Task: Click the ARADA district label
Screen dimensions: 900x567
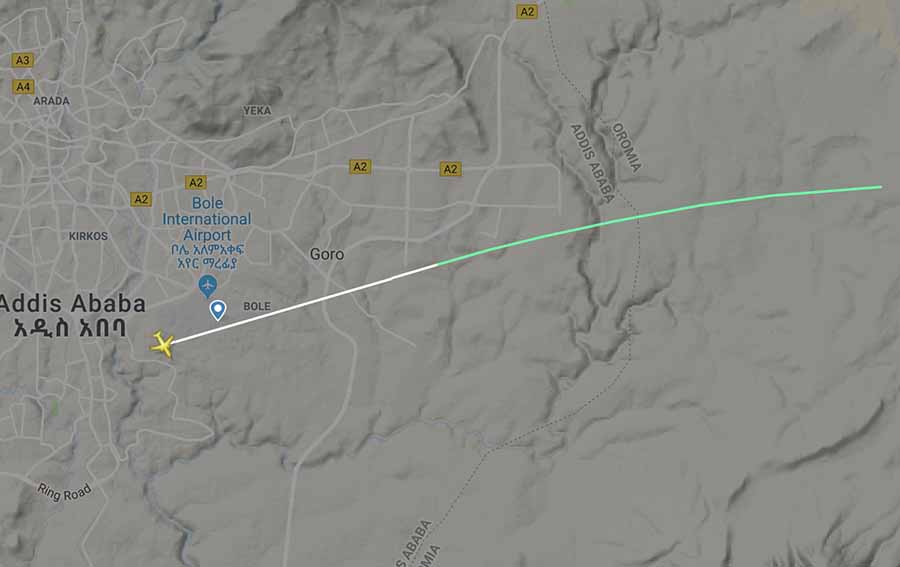Action: 52,101
